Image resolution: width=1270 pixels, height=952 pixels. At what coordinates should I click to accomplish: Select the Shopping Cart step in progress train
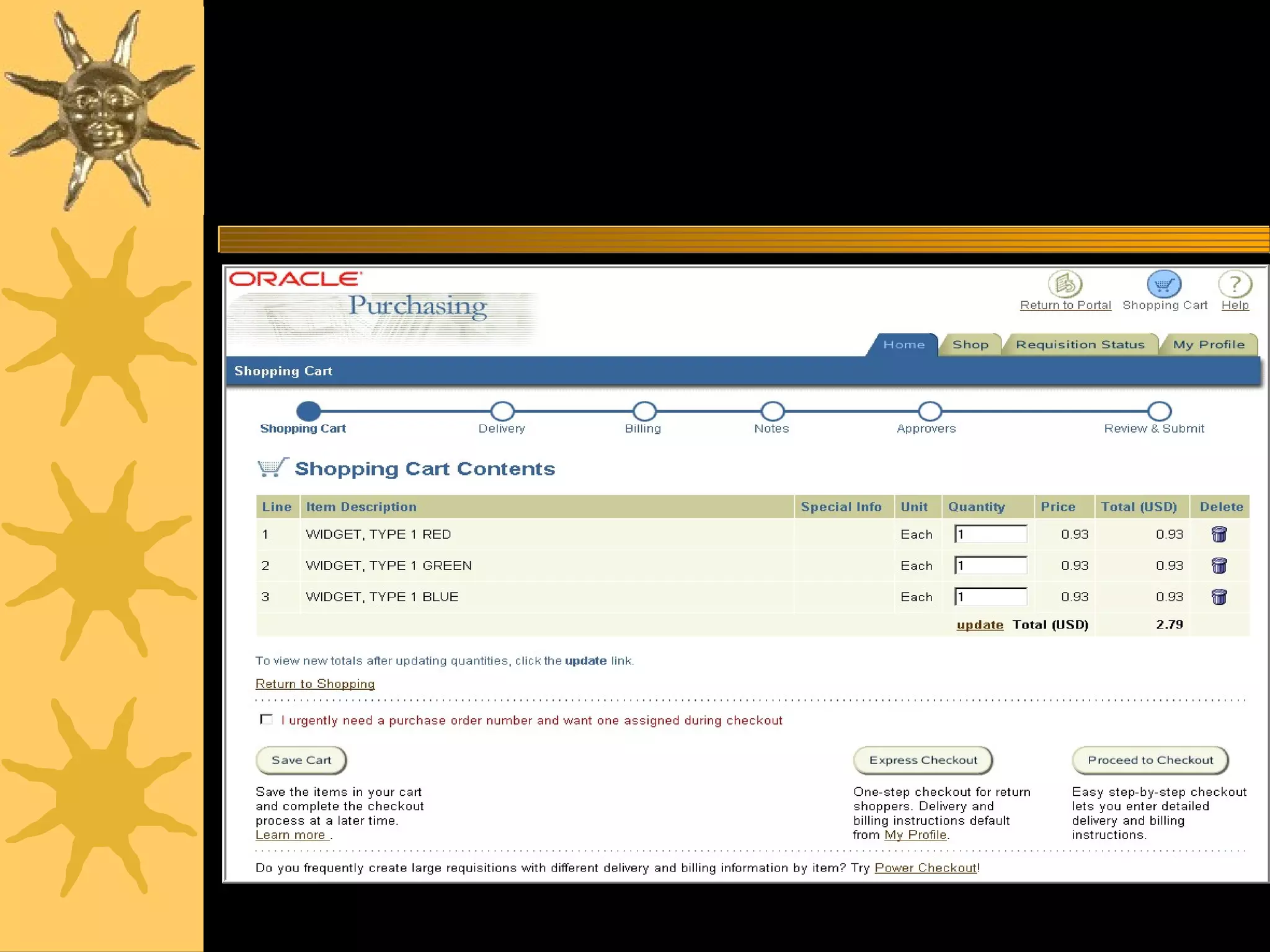pos(308,411)
